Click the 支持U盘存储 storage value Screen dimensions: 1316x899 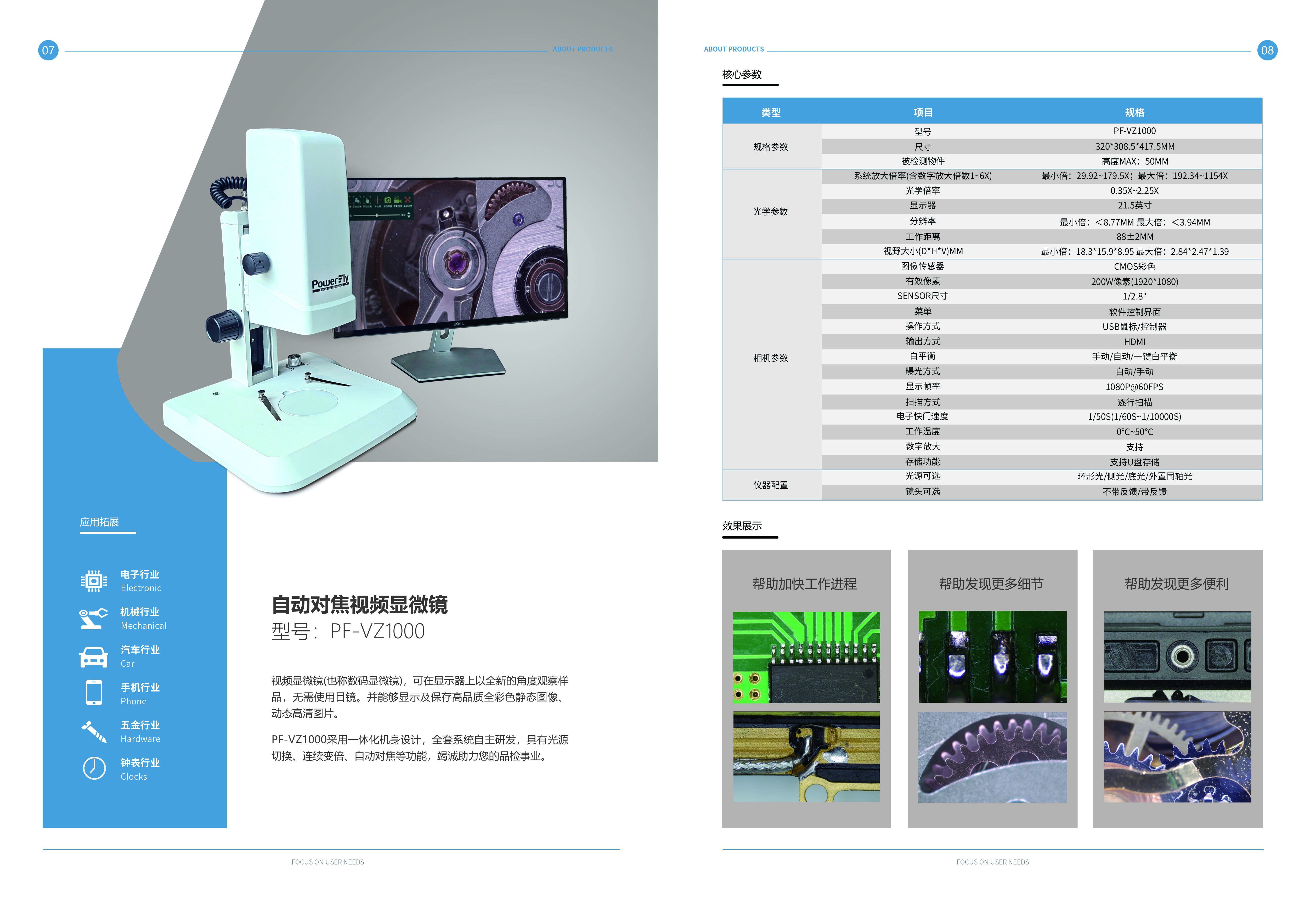pyautogui.click(x=1134, y=462)
